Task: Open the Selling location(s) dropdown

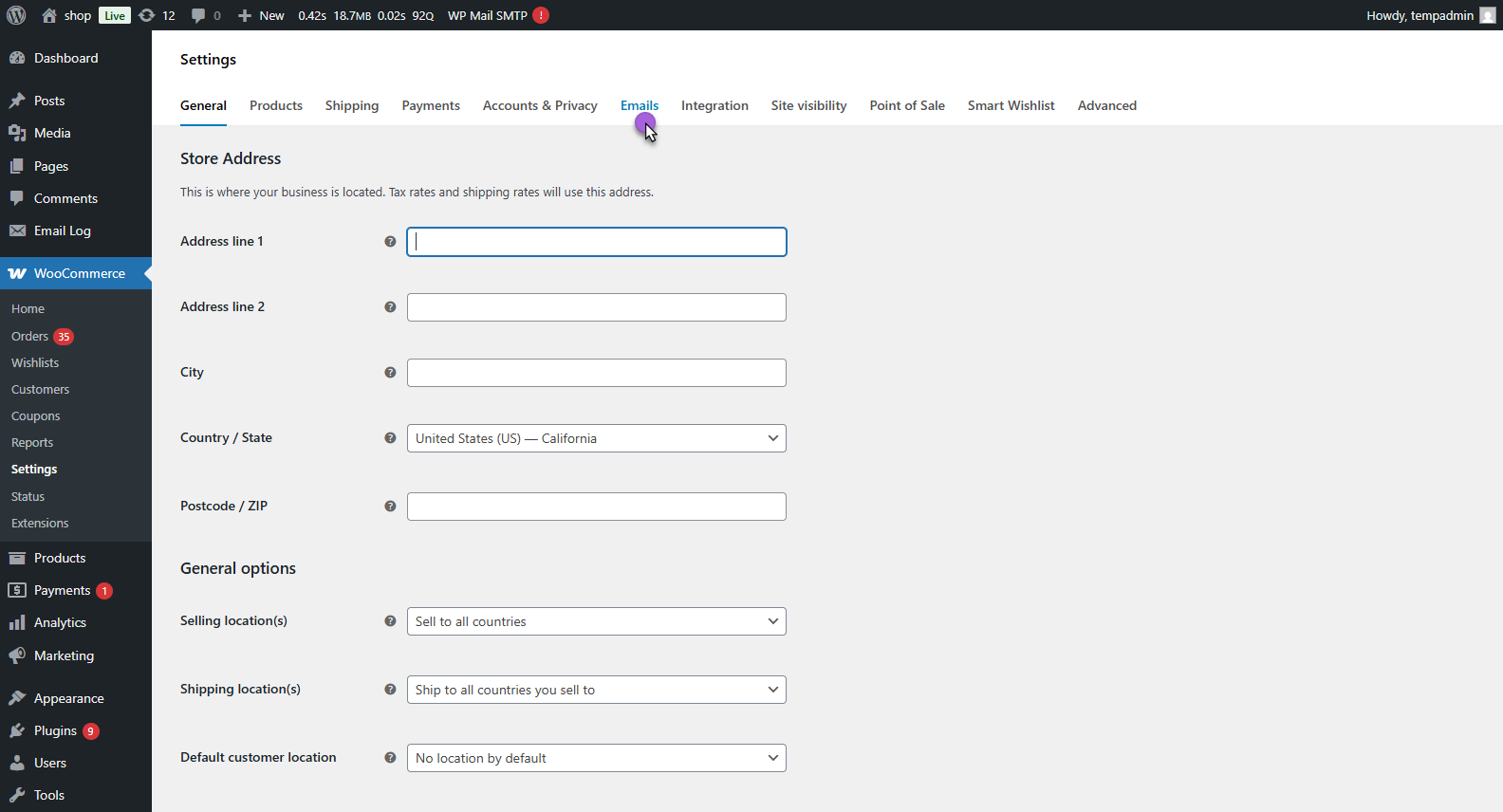Action: tap(596, 621)
